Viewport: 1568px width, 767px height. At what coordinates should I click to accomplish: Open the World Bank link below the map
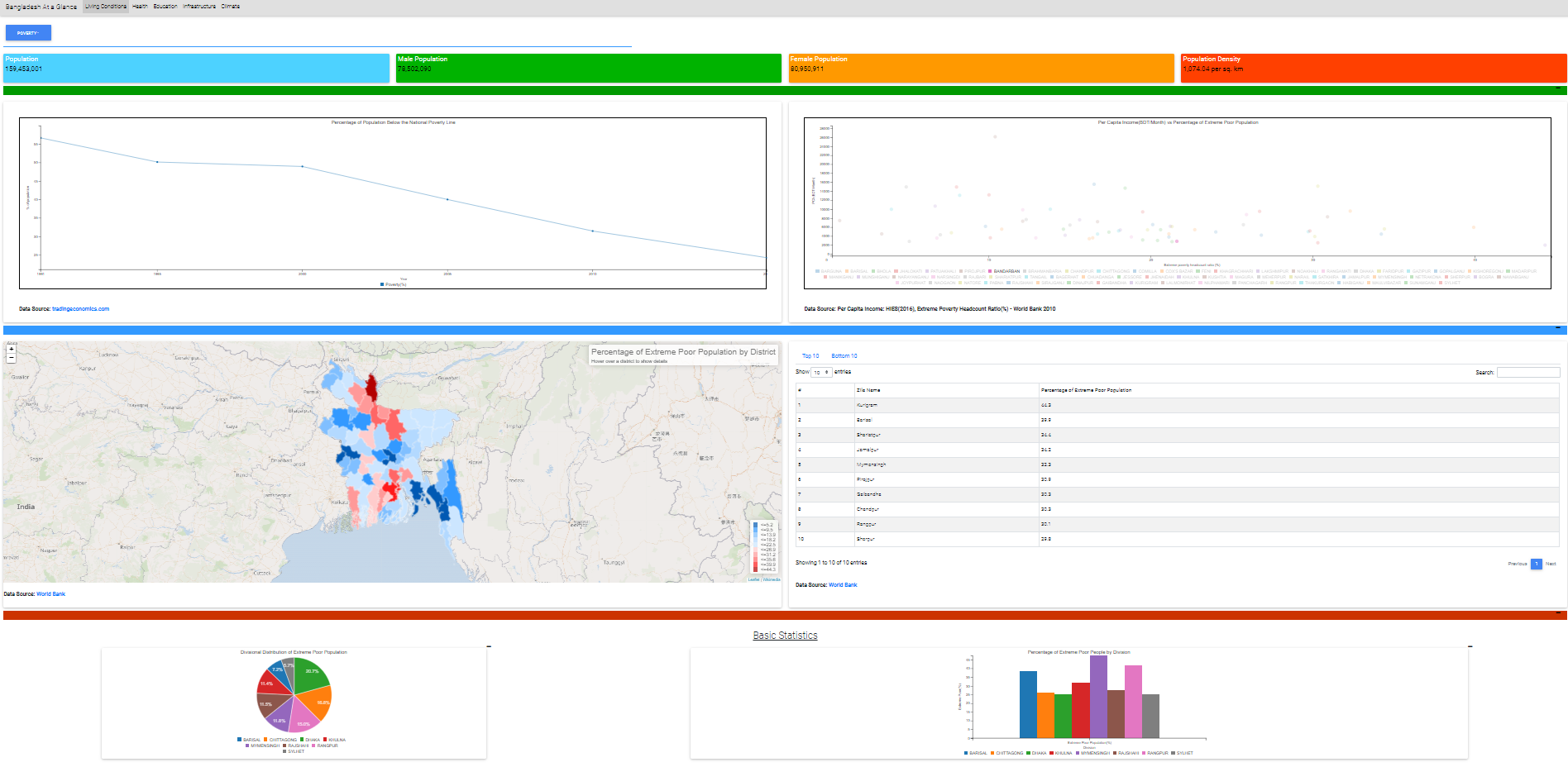[50, 593]
